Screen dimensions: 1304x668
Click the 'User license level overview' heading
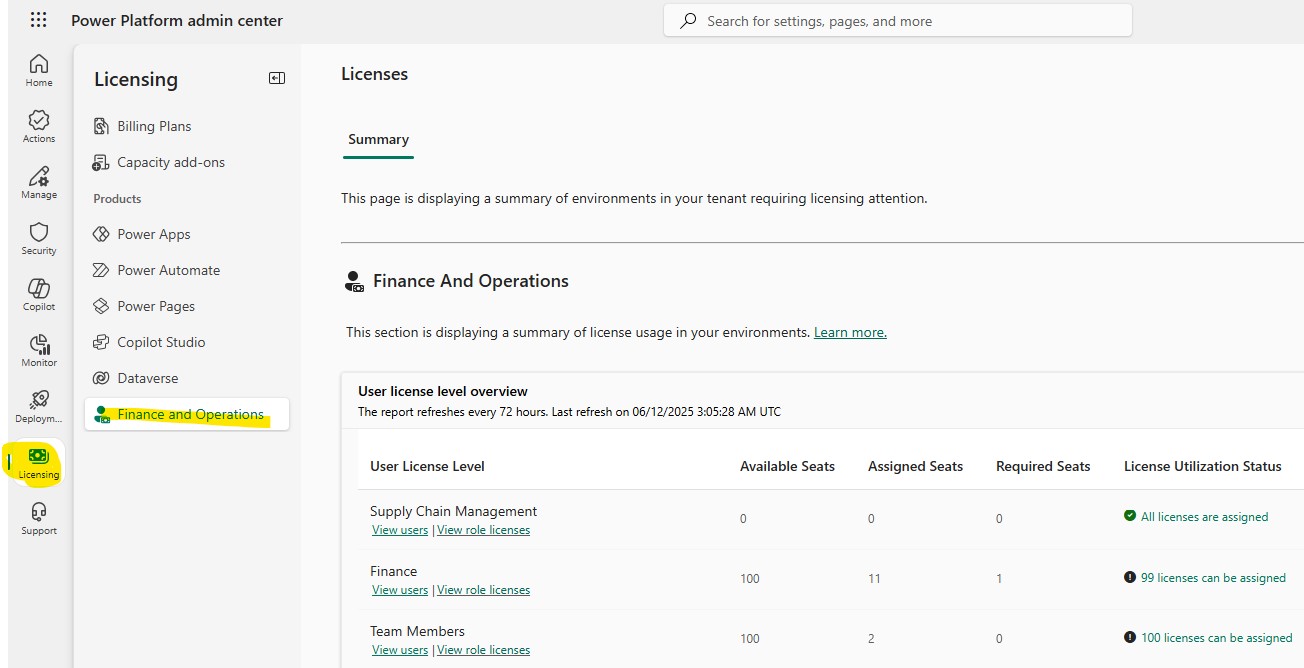(443, 391)
